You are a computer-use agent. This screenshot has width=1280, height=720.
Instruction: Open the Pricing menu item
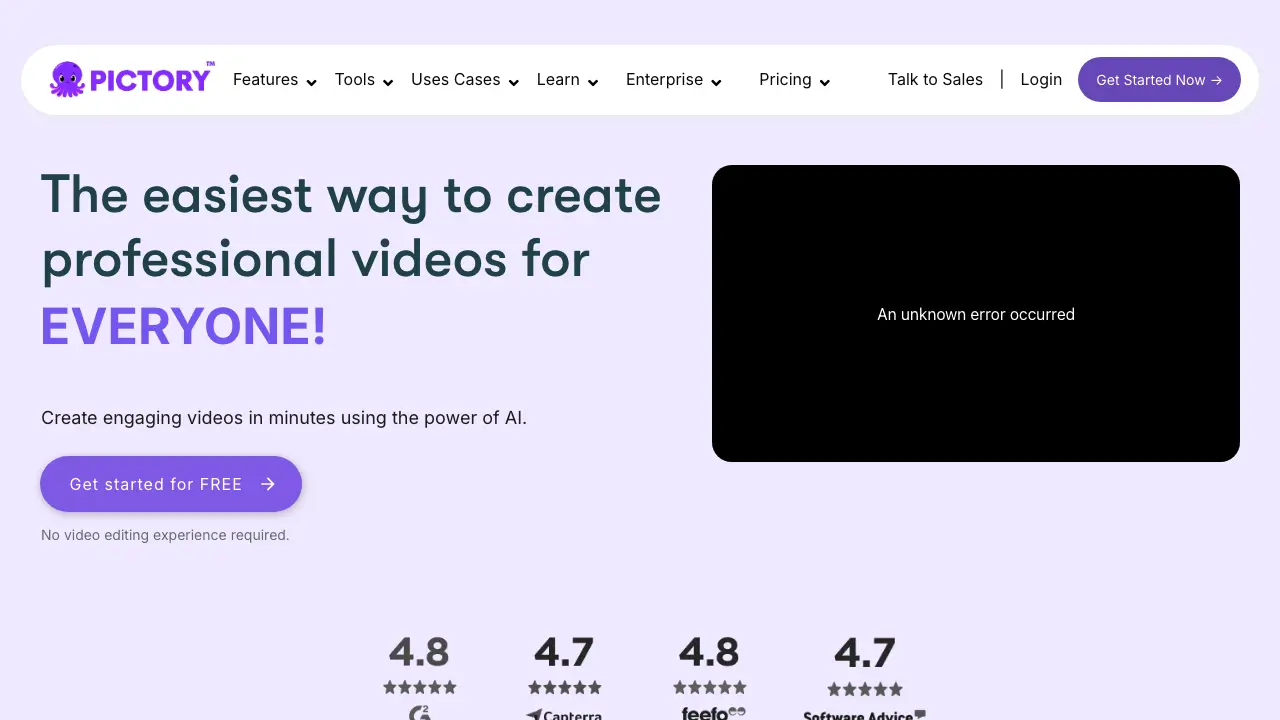785,80
